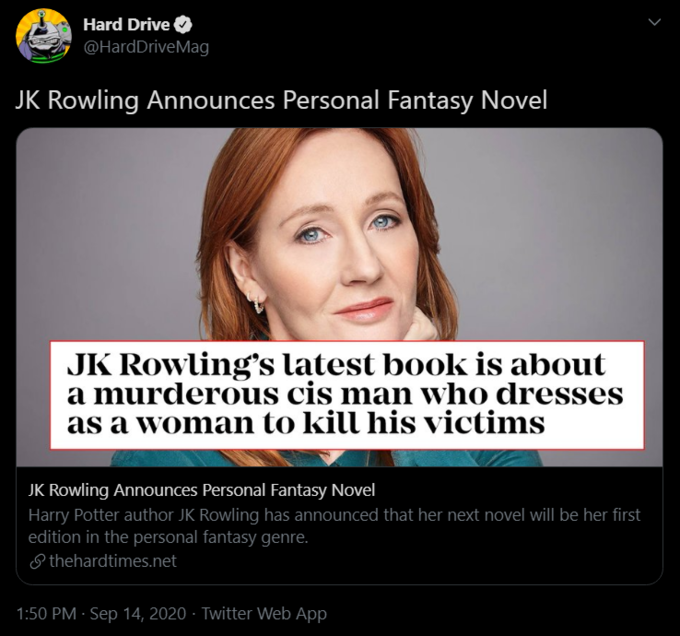The height and width of the screenshot is (636, 680).
Task: Open the Hard Drive display name
Action: coord(126,25)
